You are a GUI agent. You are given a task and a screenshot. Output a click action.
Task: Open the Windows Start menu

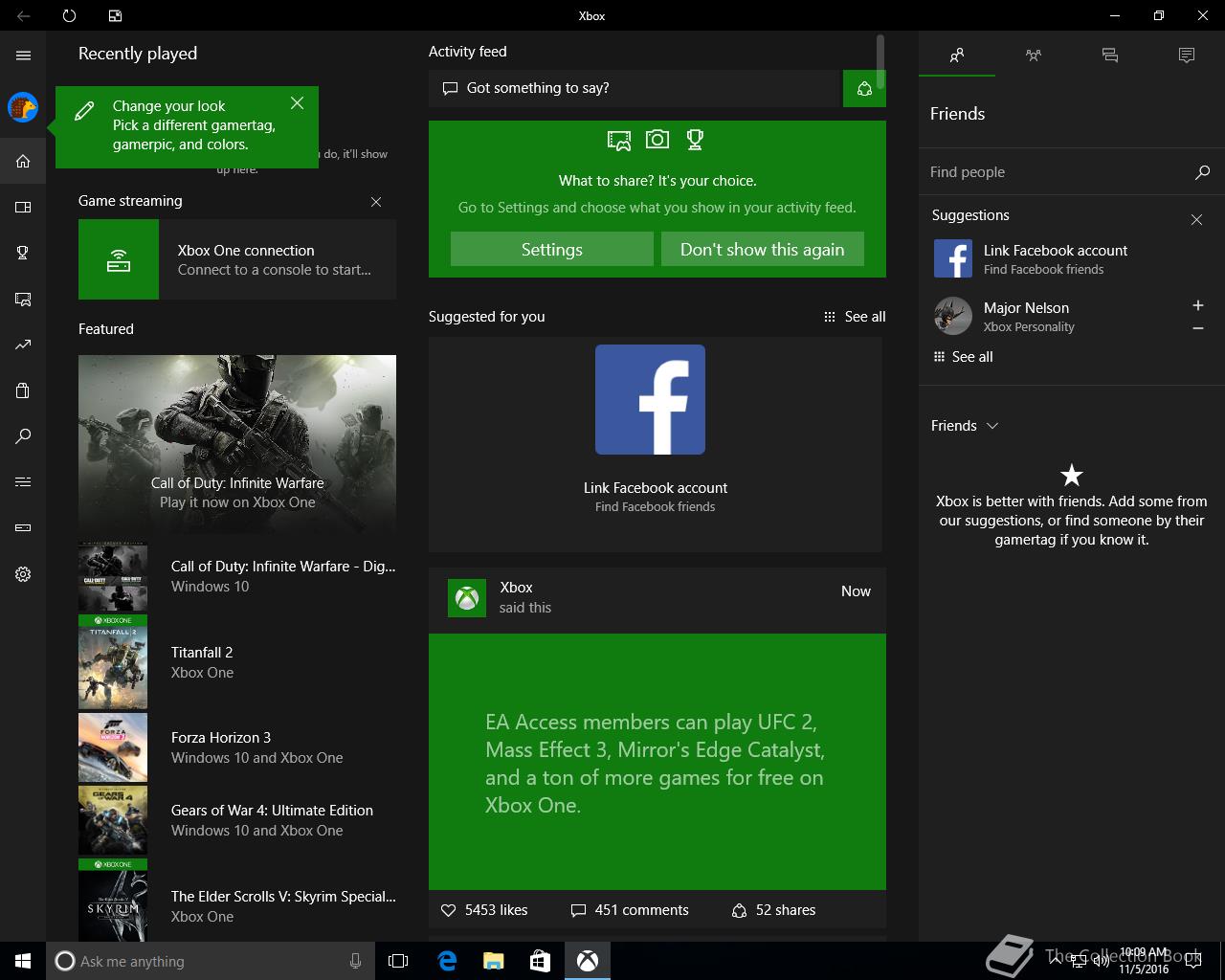(x=23, y=961)
